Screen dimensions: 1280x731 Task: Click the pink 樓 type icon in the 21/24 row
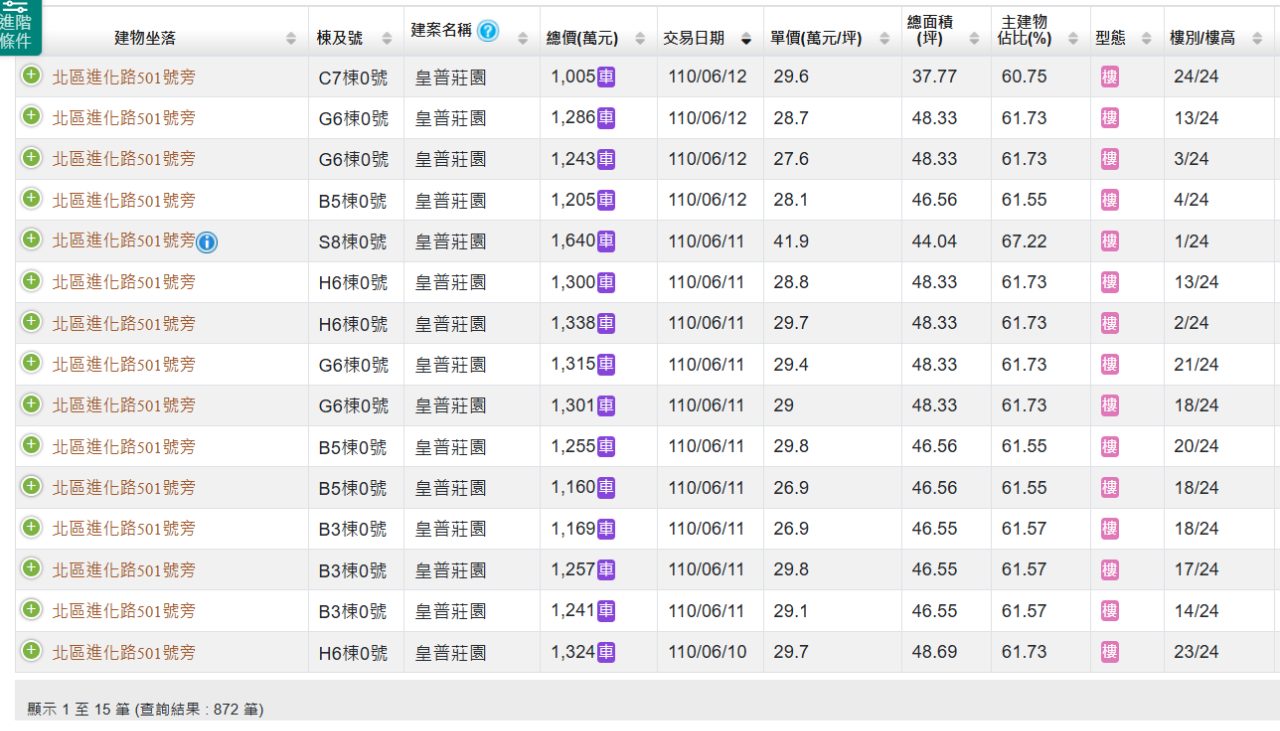click(x=1110, y=364)
